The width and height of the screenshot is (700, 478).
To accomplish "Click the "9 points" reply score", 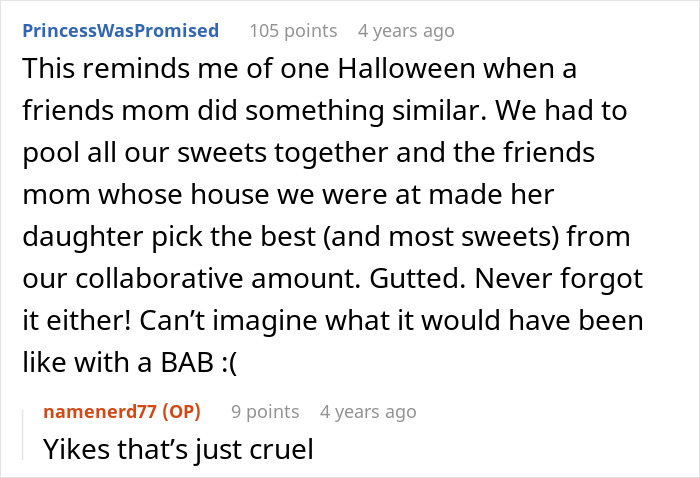I will (x=265, y=411).
